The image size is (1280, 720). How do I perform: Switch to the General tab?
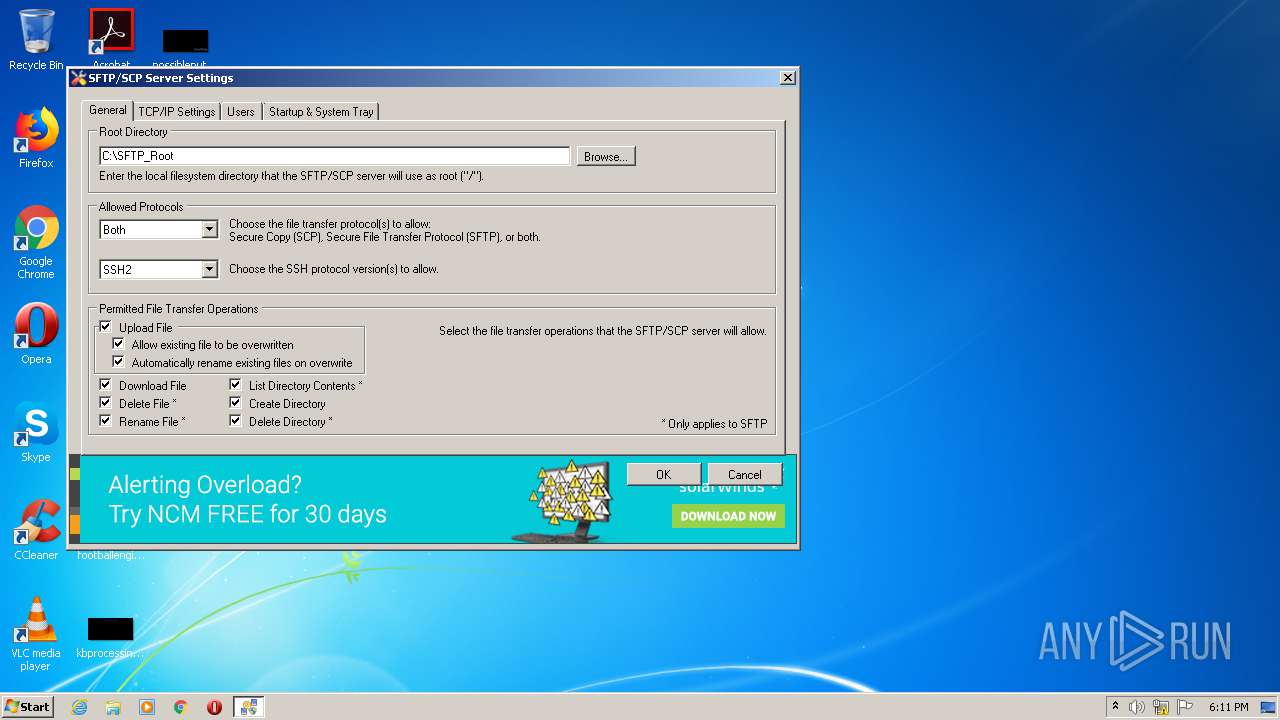pos(108,110)
